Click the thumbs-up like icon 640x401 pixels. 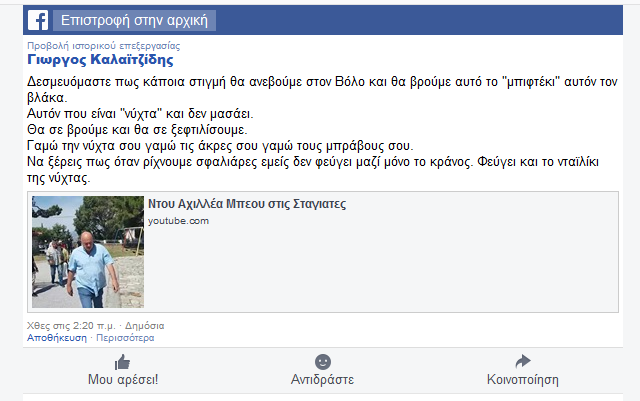(122, 362)
